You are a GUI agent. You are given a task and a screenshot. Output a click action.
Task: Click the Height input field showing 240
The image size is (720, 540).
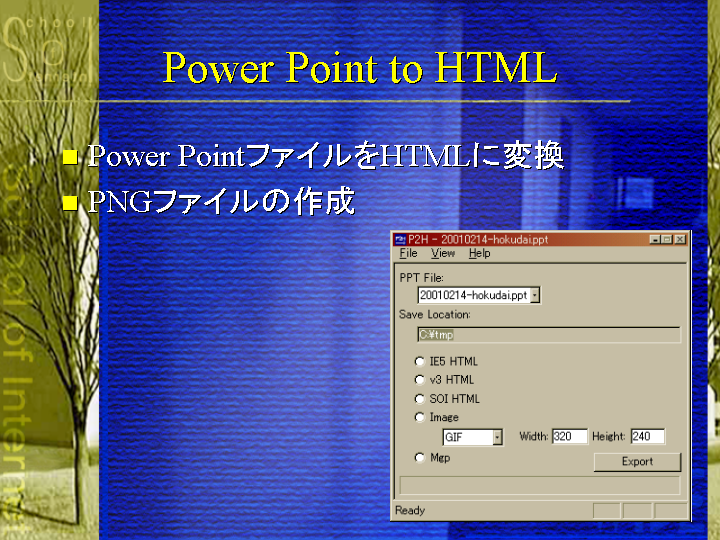point(648,436)
